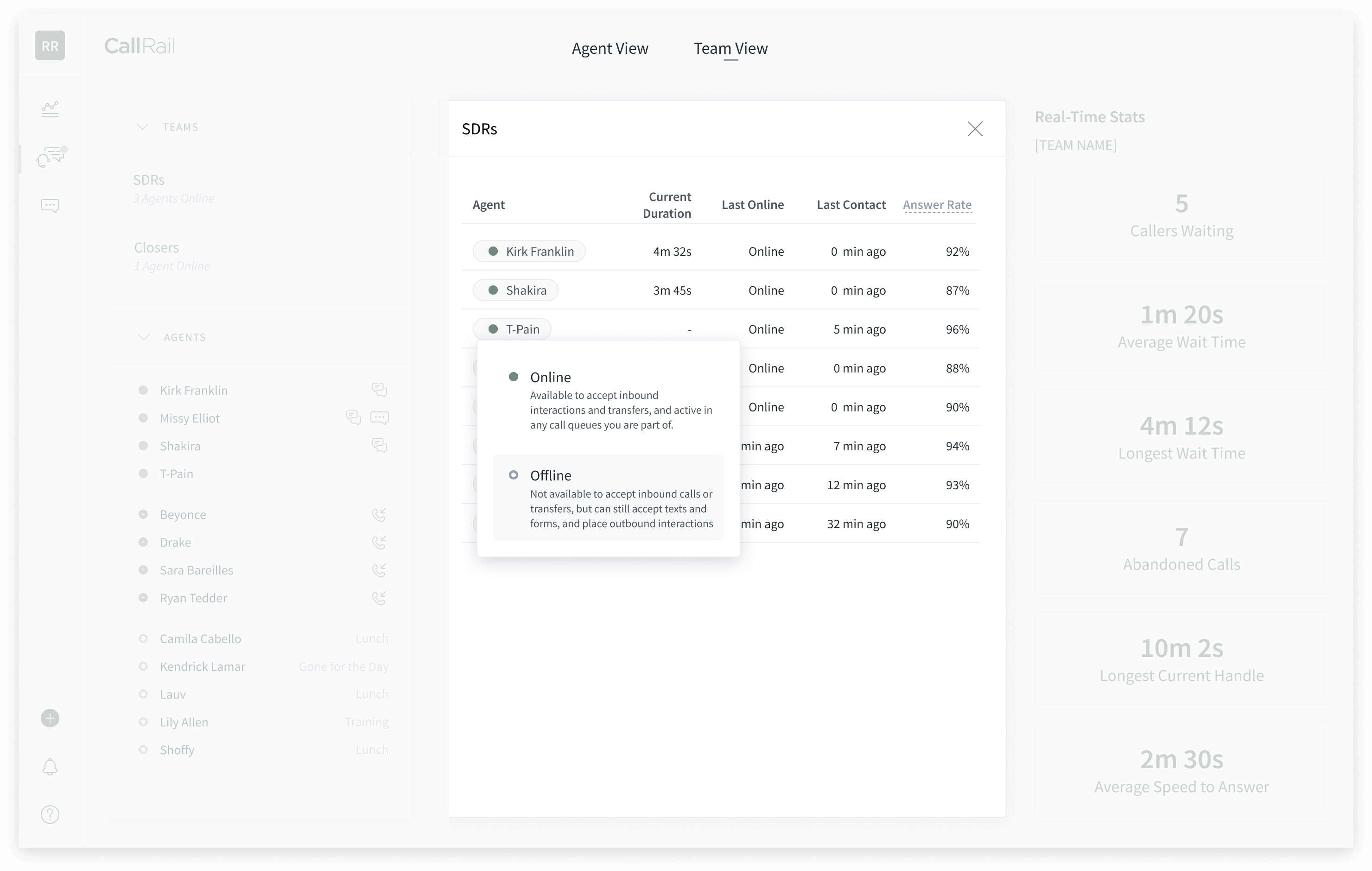Select the Online status option
The height and width of the screenshot is (871, 1372).
click(x=608, y=400)
